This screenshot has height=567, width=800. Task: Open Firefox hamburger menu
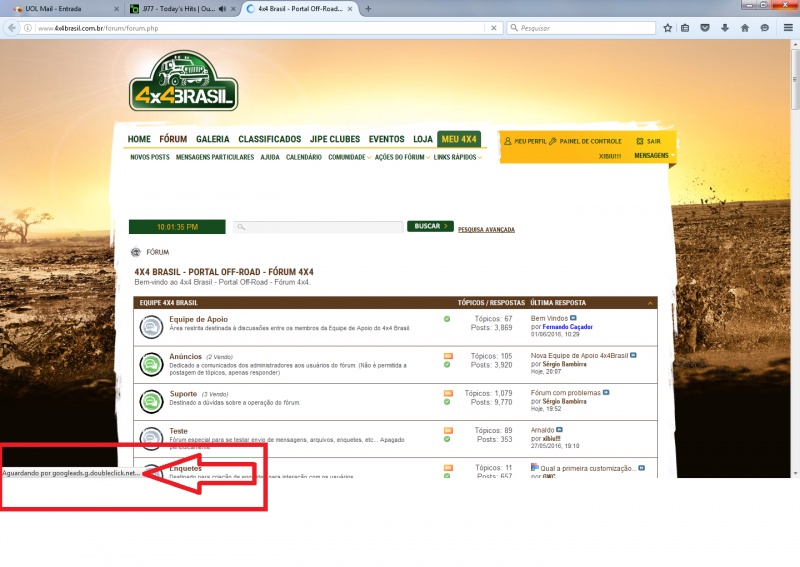(x=788, y=28)
